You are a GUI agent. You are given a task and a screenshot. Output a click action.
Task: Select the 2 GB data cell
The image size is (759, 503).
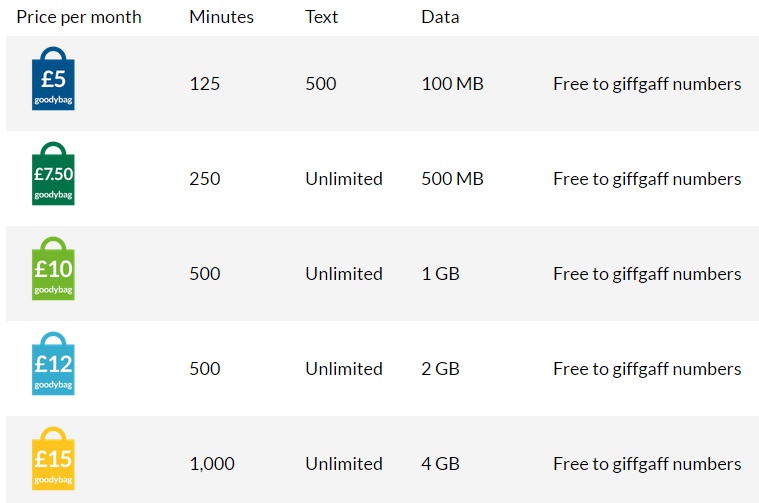[x=440, y=369]
